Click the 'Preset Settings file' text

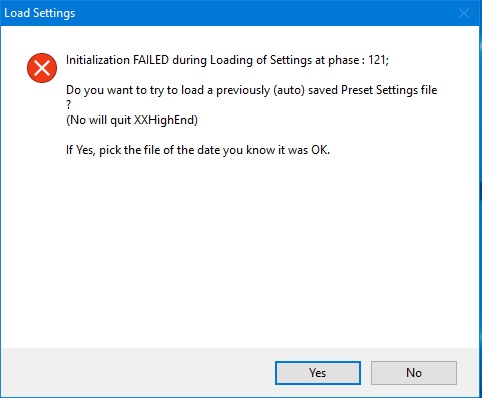[389, 90]
